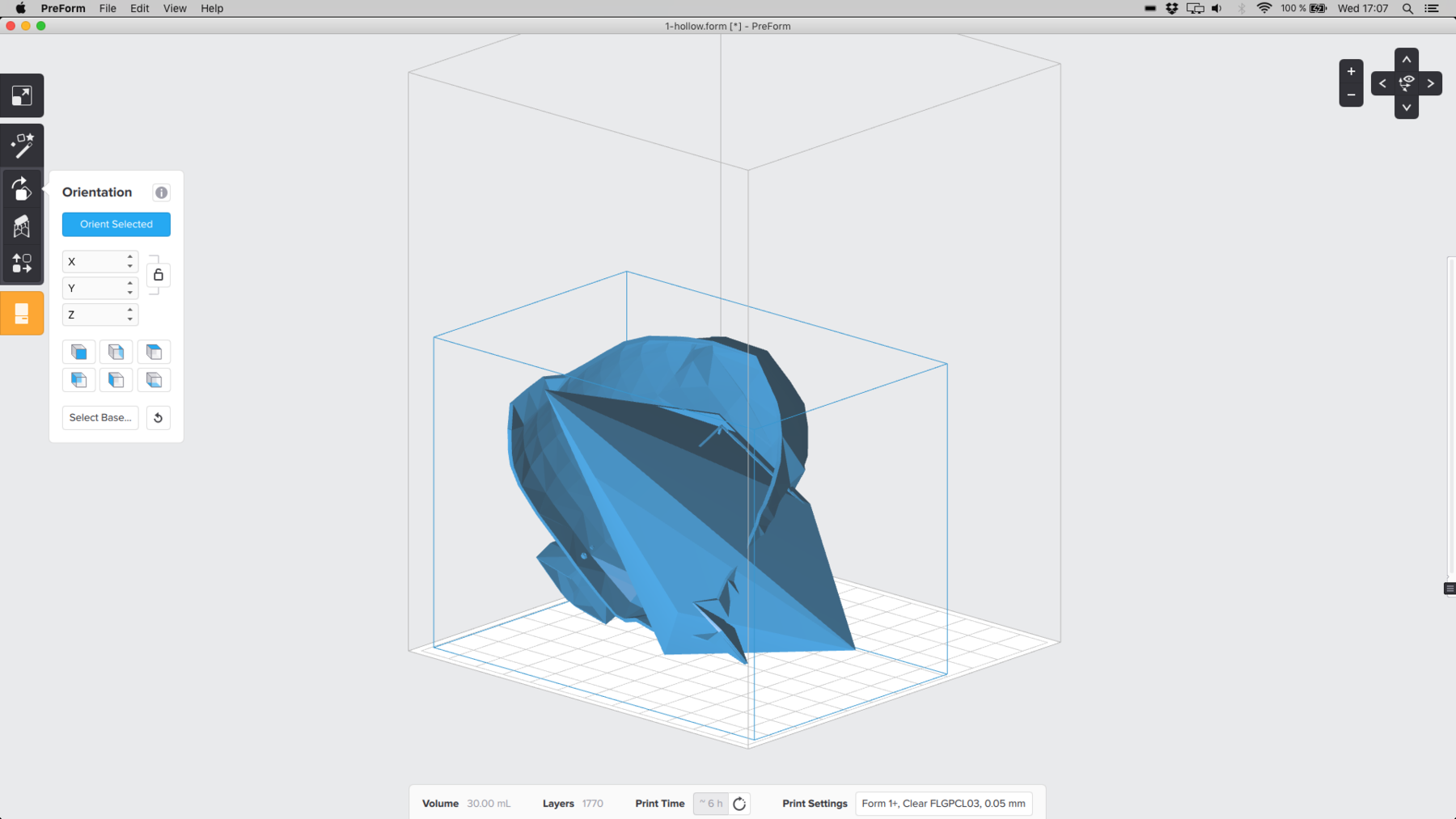Click the Select Base... button
Viewport: 1456px width, 819px height.
pyautogui.click(x=100, y=418)
